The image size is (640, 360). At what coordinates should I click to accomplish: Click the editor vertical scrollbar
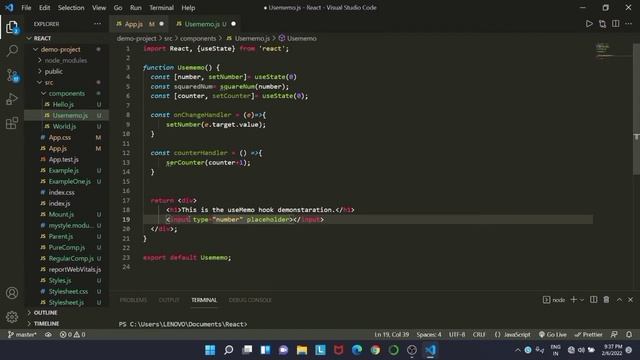(x=636, y=109)
